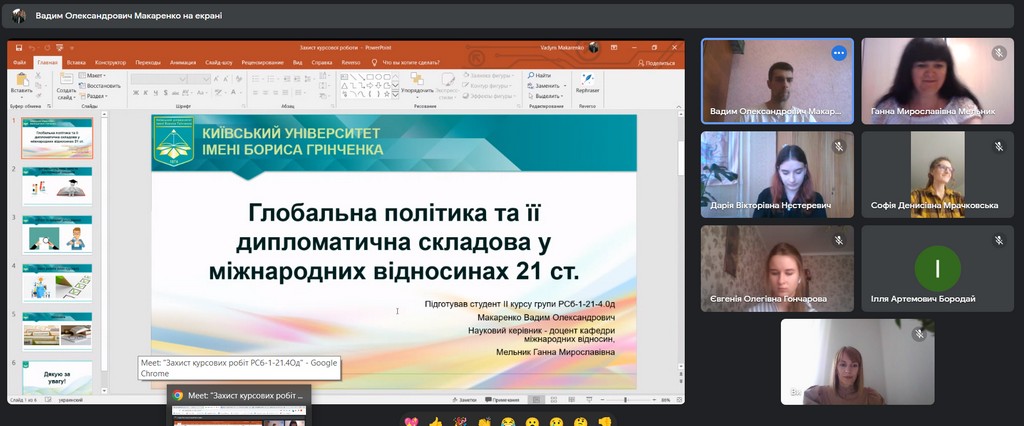Click the Поделиться share button
The width and height of the screenshot is (1024, 426).
[x=657, y=62]
